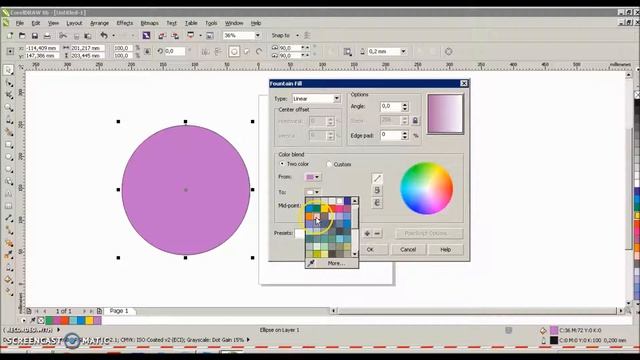Open the Snap to dropdown
The width and height of the screenshot is (640, 360).
coord(297,36)
